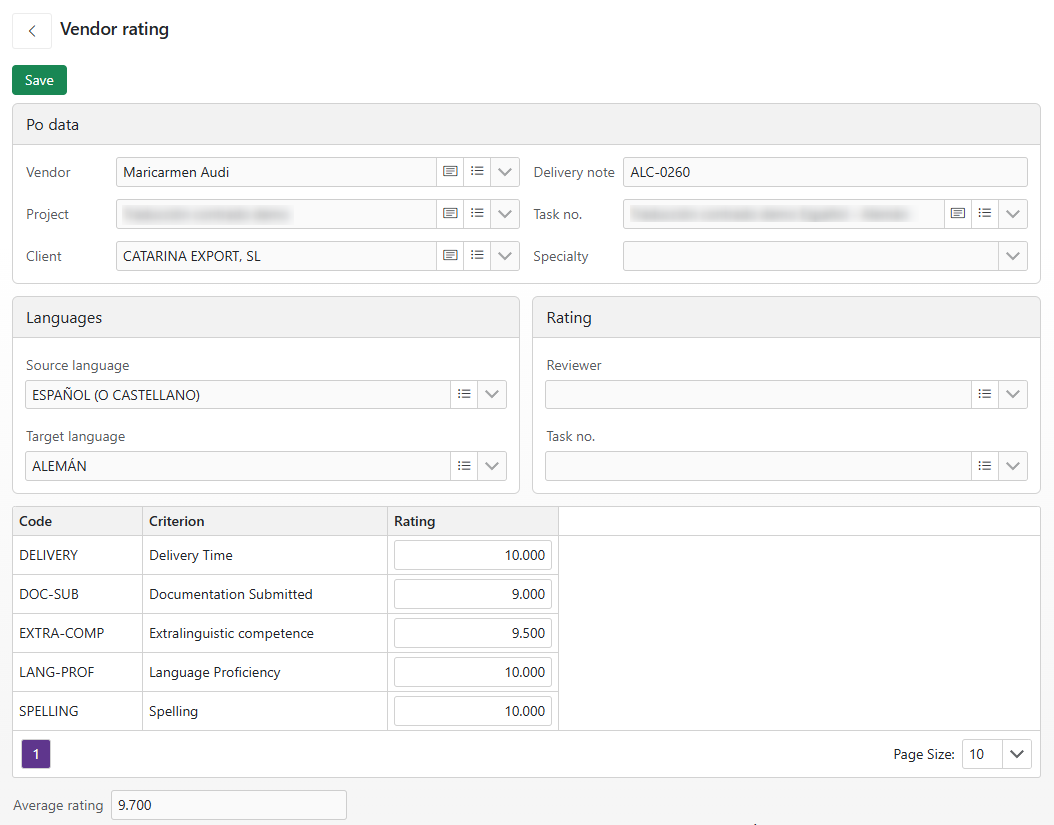Expand the Client dropdown
The height and width of the screenshot is (825, 1054).
tap(505, 256)
